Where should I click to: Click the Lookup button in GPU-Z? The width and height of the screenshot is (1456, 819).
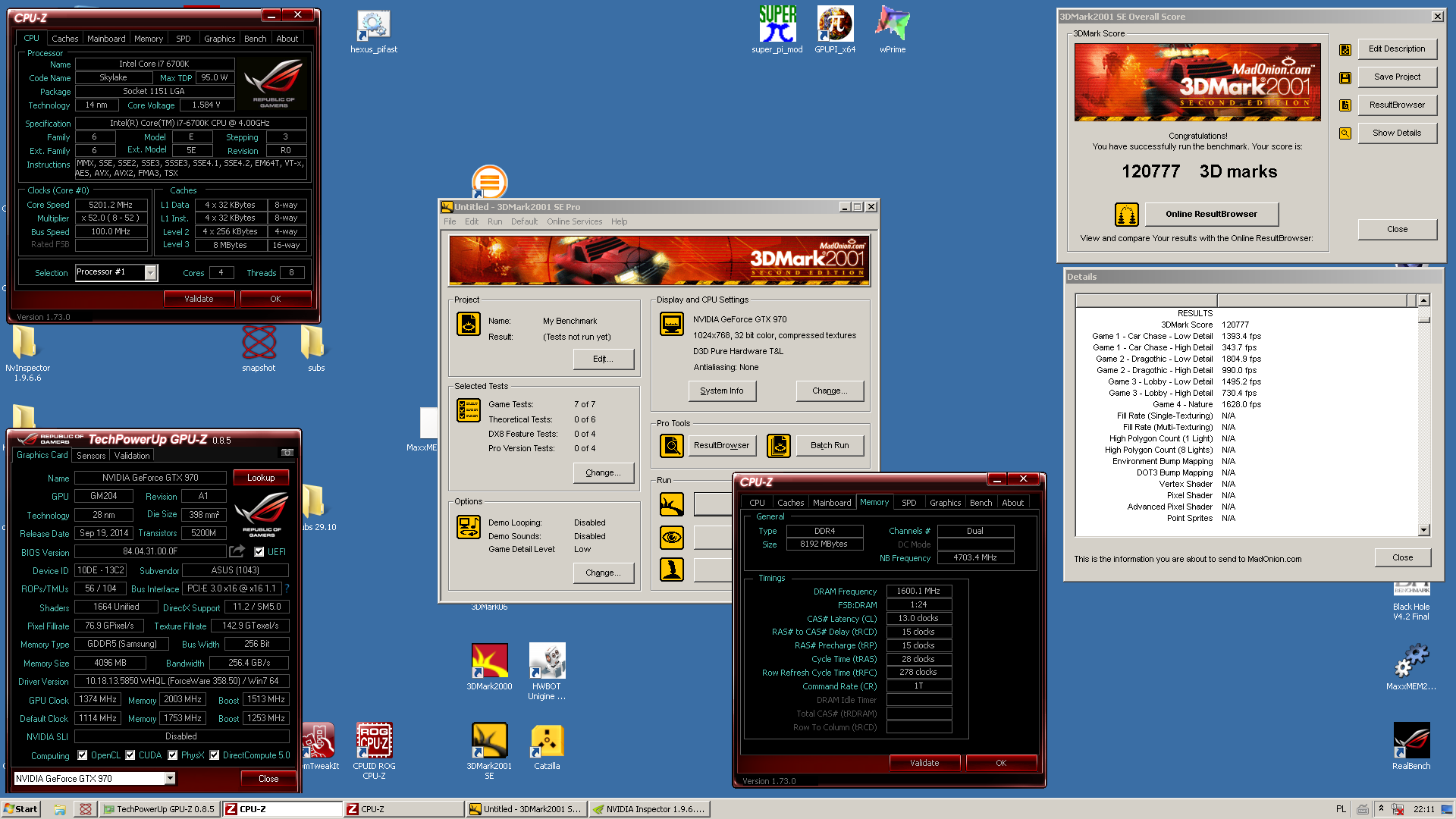point(261,478)
